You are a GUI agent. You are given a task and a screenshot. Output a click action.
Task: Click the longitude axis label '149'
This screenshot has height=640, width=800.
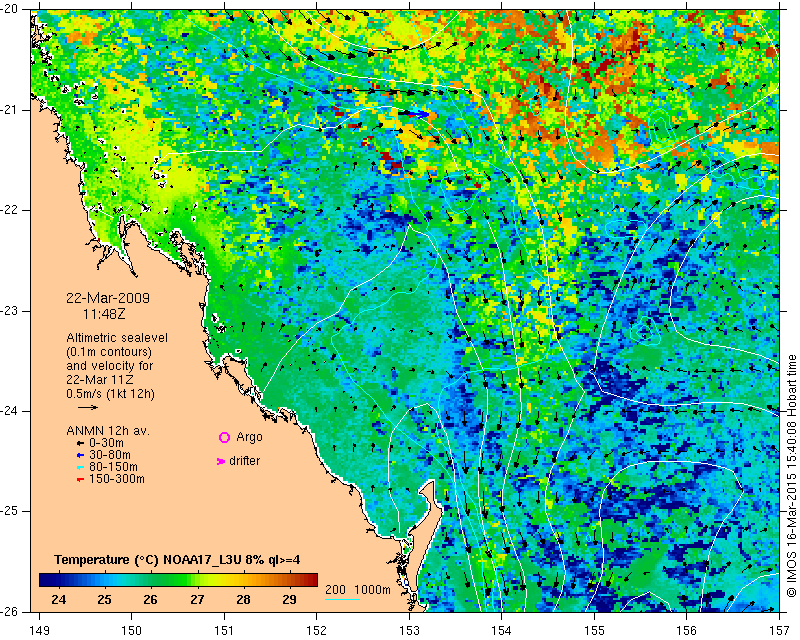click(x=40, y=631)
